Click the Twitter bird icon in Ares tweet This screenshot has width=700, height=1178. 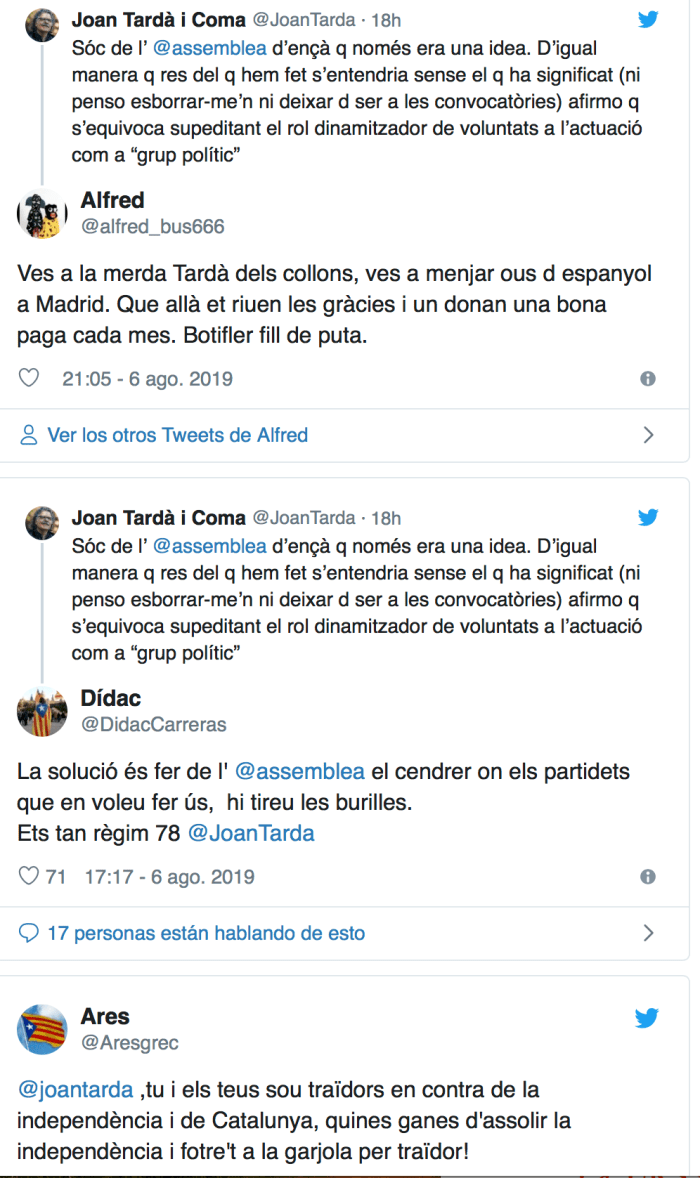[x=647, y=1018]
